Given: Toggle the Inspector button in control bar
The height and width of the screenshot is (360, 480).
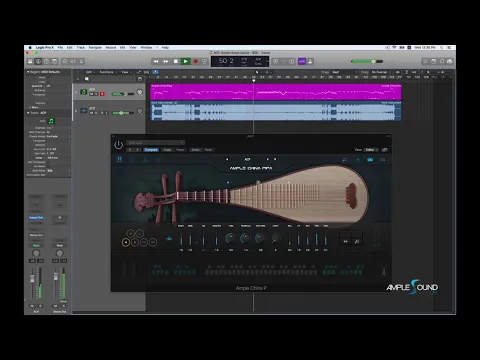Looking at the screenshot, I should [38, 61].
